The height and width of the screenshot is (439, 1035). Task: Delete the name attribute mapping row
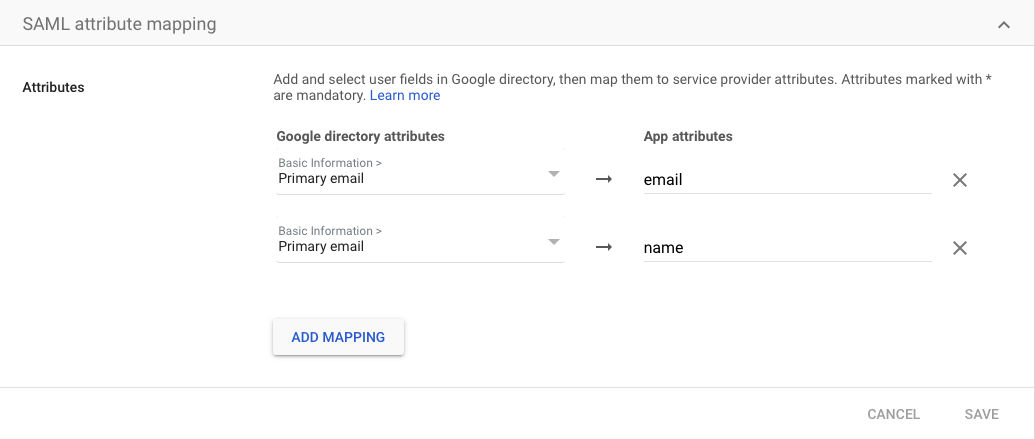point(959,248)
